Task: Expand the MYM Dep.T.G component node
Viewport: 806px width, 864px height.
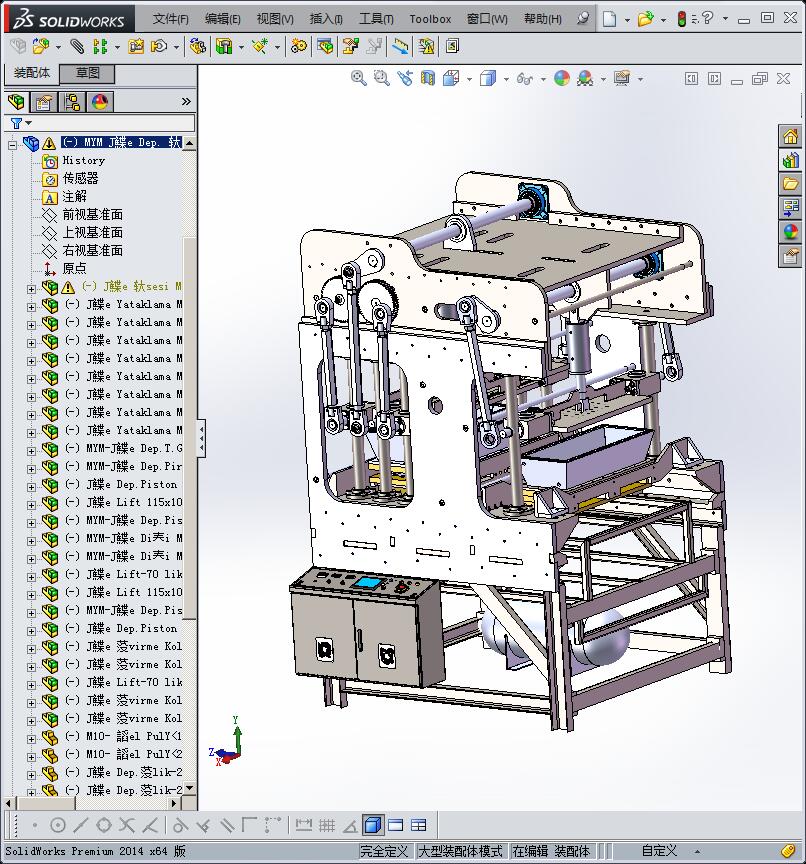Action: coord(31,449)
